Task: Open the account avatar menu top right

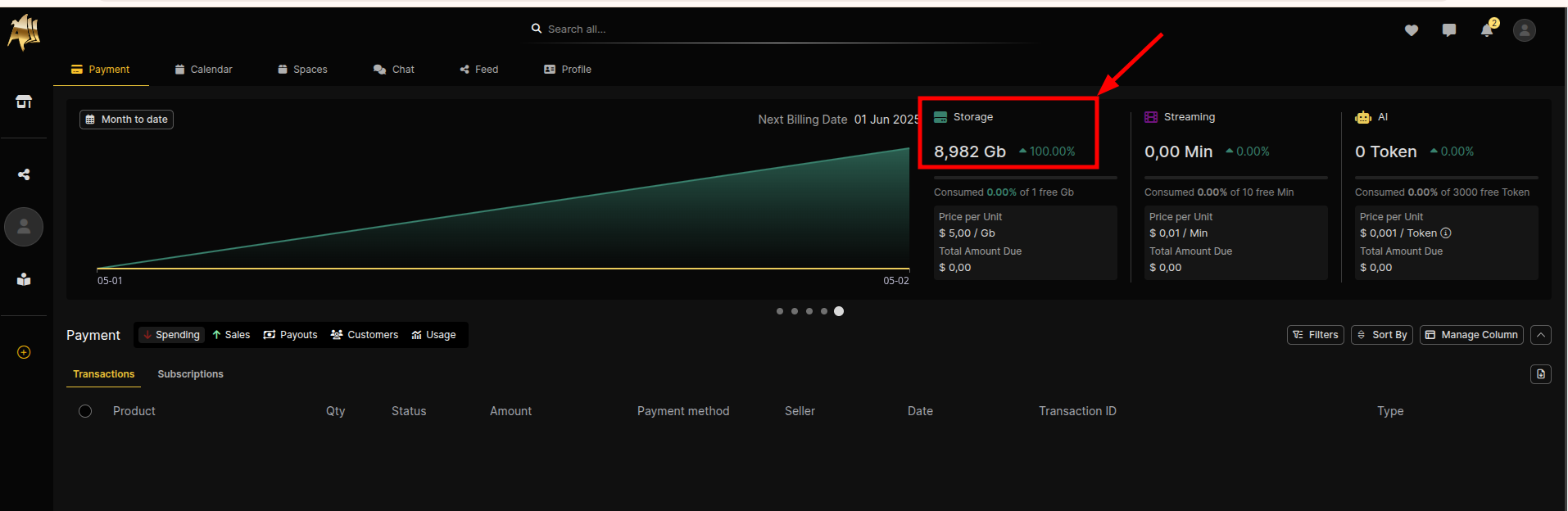Action: click(x=1525, y=30)
